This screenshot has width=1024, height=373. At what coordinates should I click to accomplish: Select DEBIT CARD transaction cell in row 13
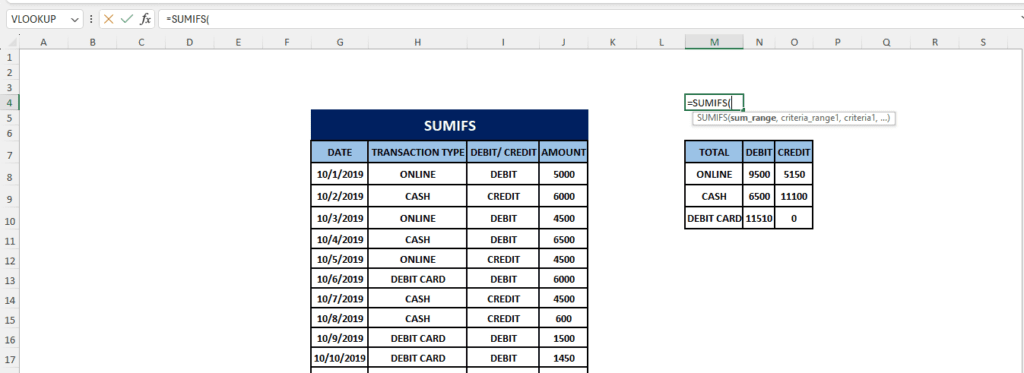(417, 279)
